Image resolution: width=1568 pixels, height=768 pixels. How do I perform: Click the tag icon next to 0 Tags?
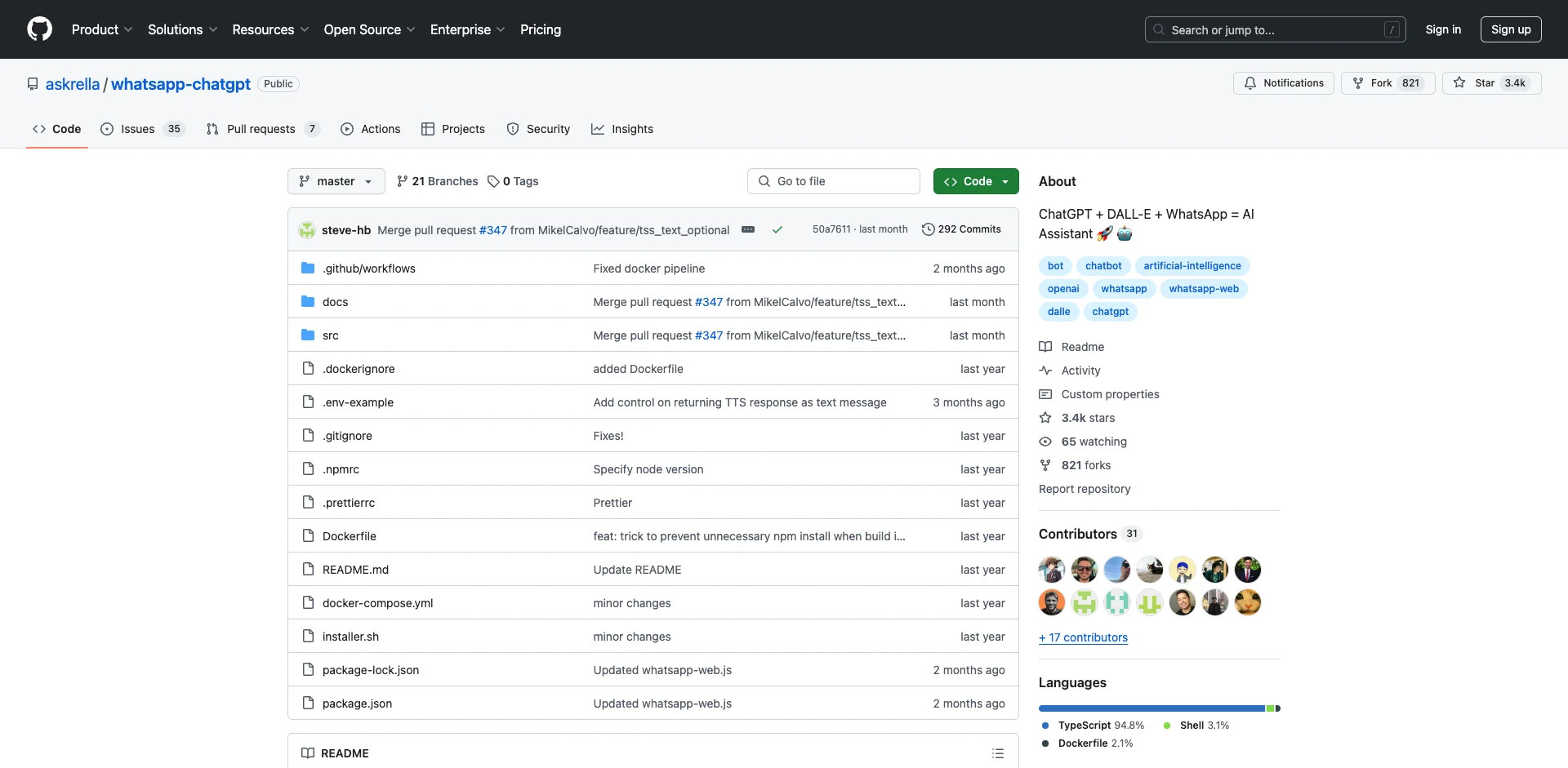(493, 181)
